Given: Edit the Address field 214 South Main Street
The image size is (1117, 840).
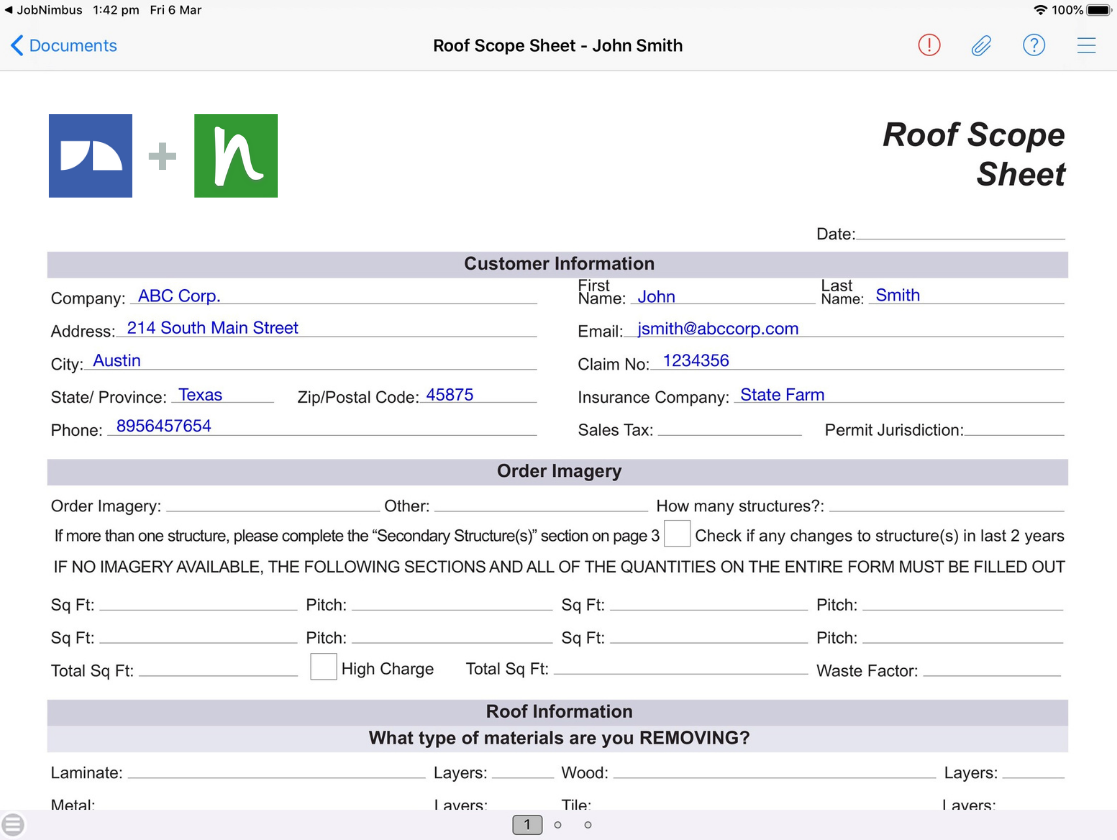Looking at the screenshot, I should (x=328, y=328).
